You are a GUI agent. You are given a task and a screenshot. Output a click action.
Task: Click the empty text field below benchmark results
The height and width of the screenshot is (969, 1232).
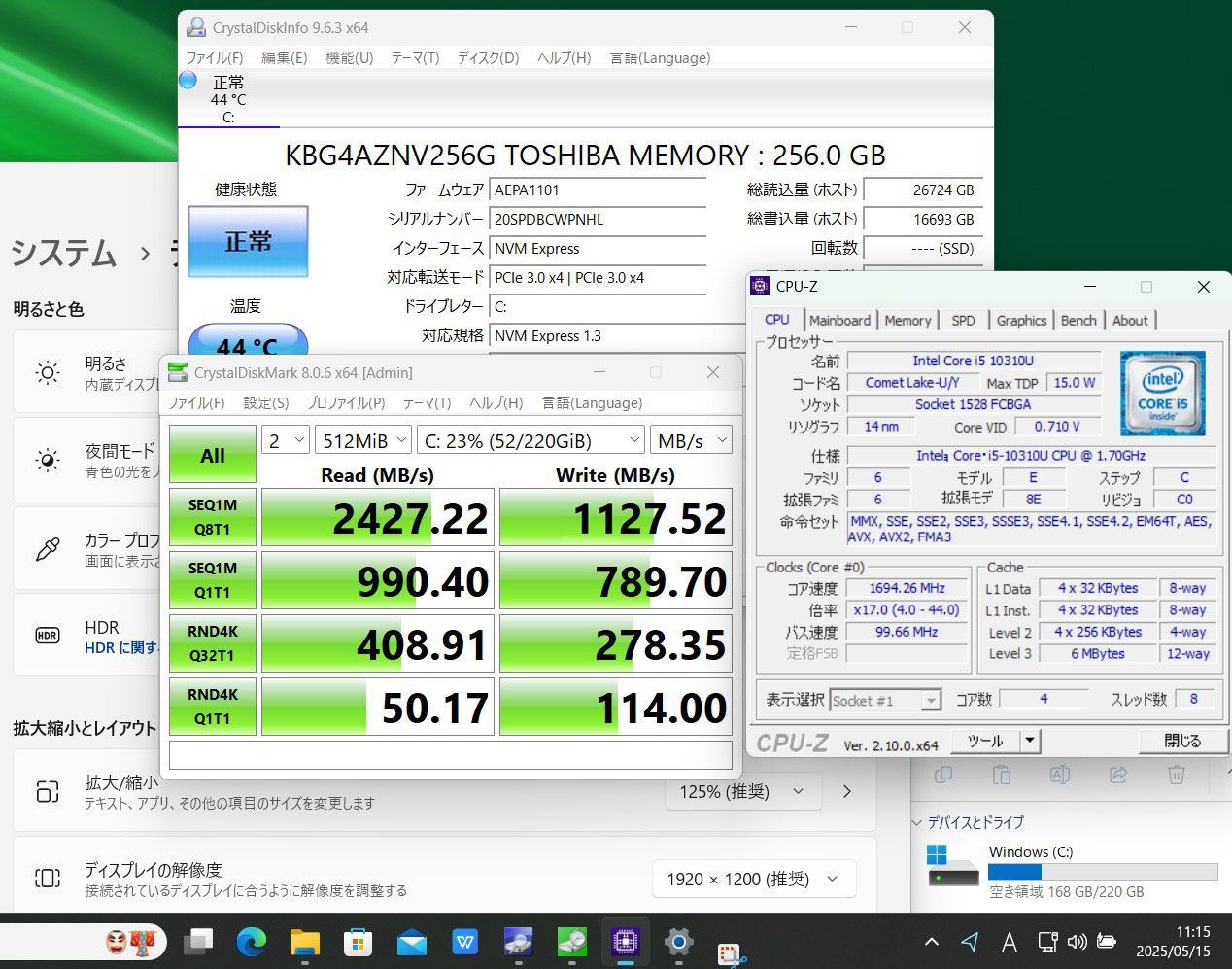point(450,755)
